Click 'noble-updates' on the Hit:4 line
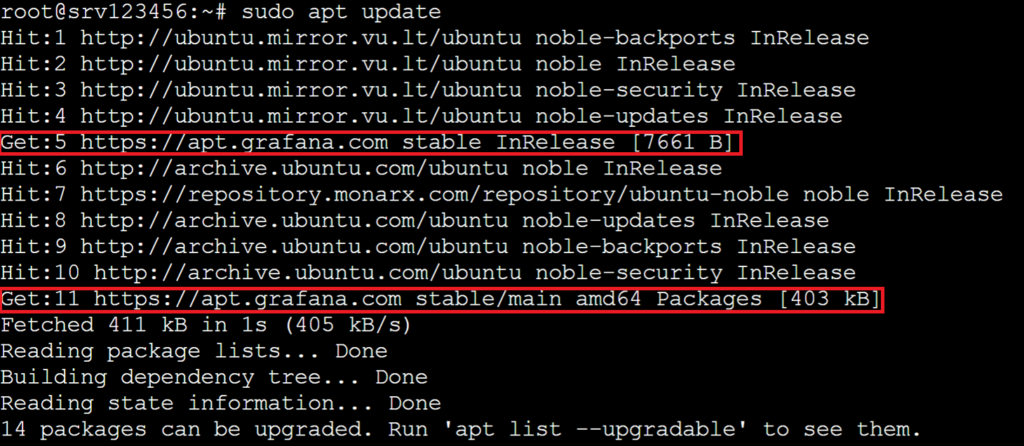This screenshot has height=446, width=1024. [x=622, y=117]
